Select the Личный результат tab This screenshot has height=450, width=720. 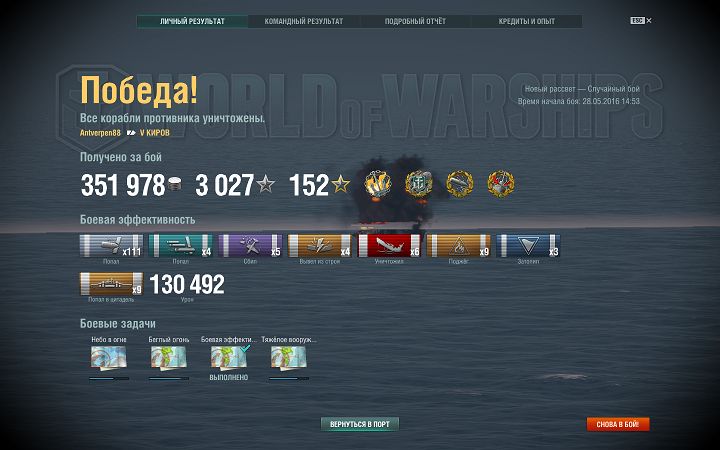point(192,21)
